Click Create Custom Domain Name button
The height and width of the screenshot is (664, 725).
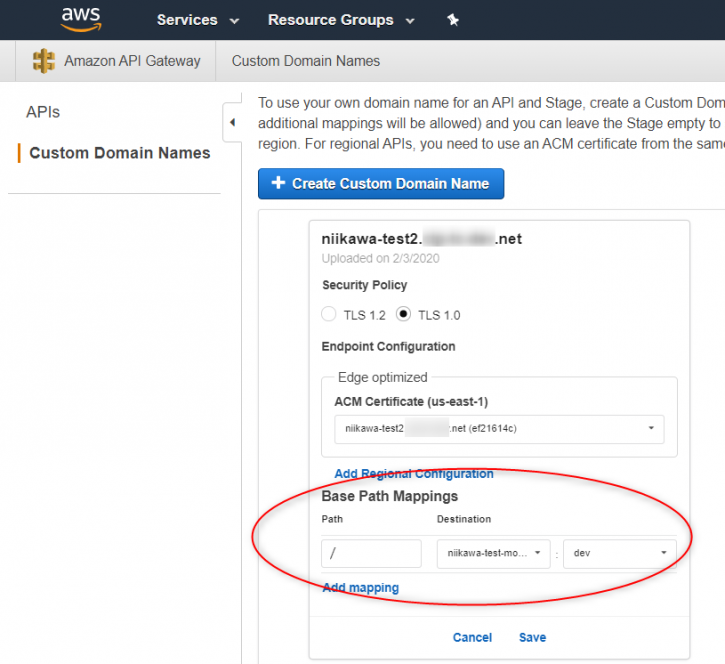click(x=381, y=184)
